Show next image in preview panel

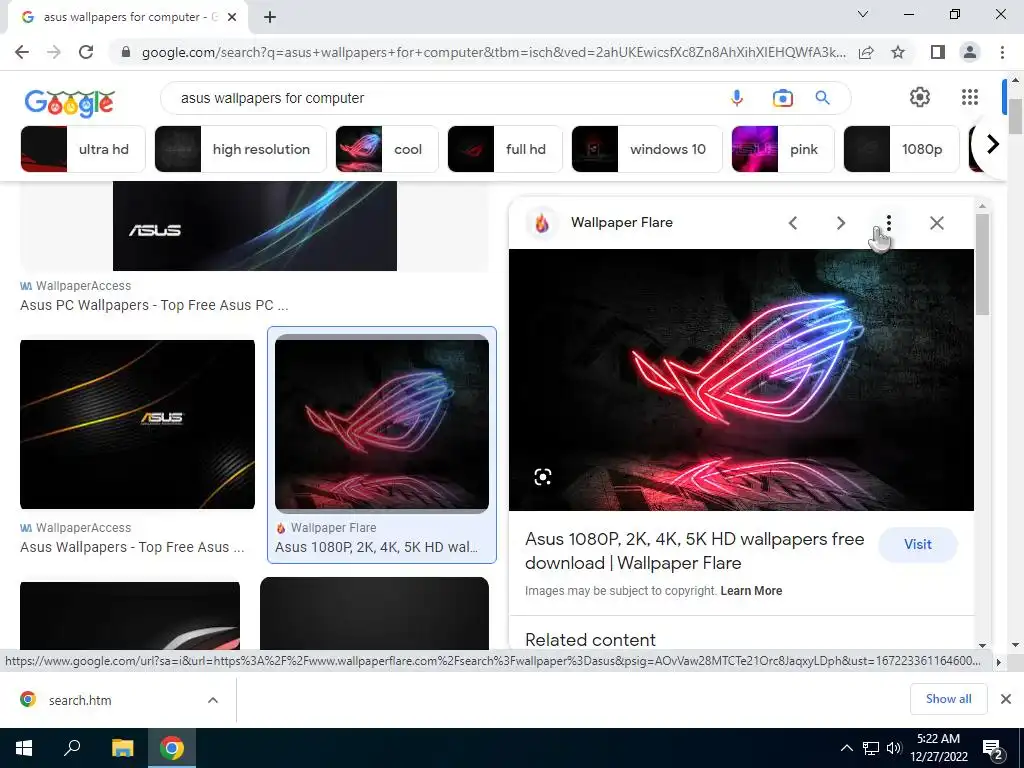[x=840, y=223]
